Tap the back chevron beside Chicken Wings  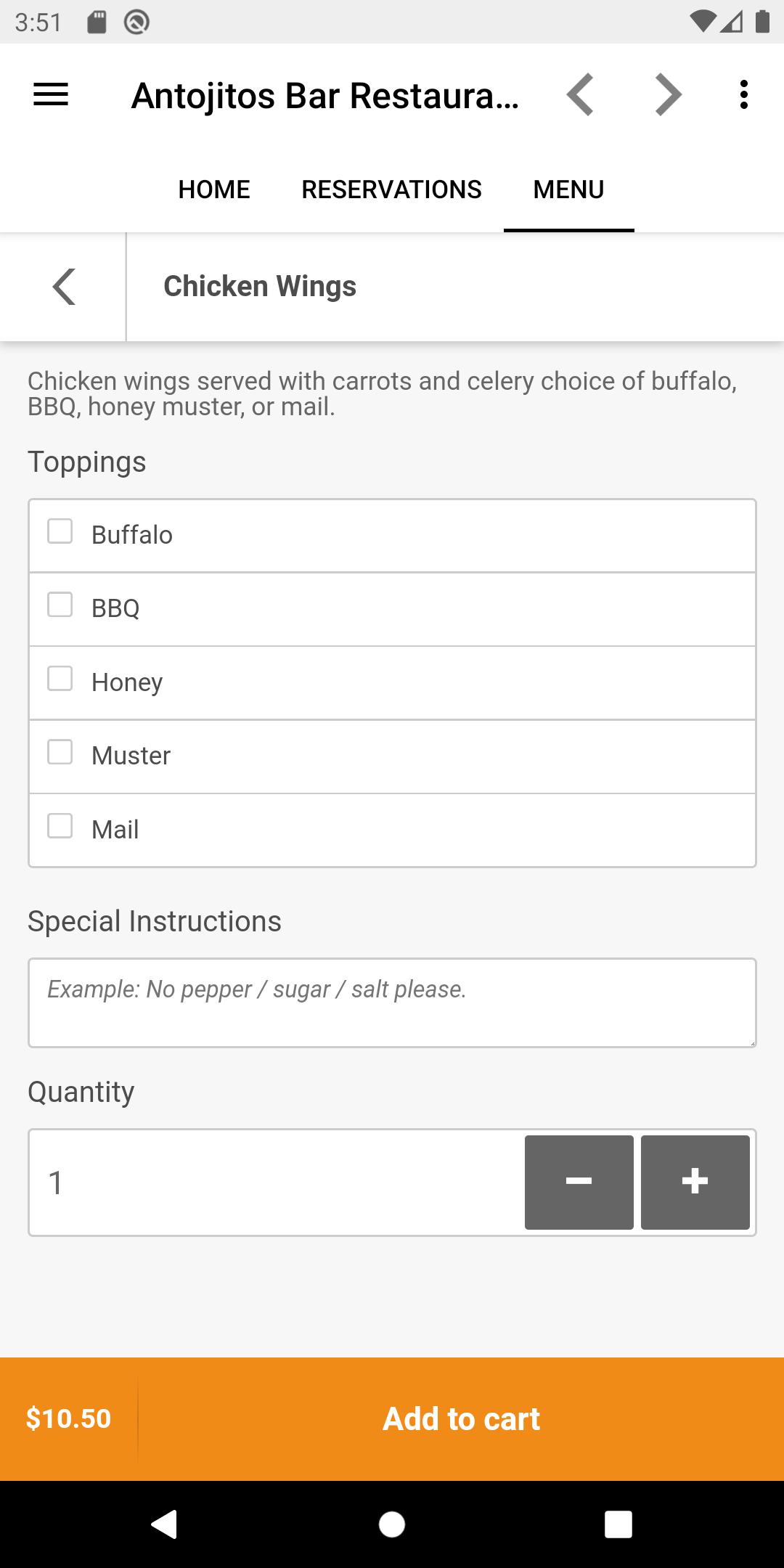64,287
